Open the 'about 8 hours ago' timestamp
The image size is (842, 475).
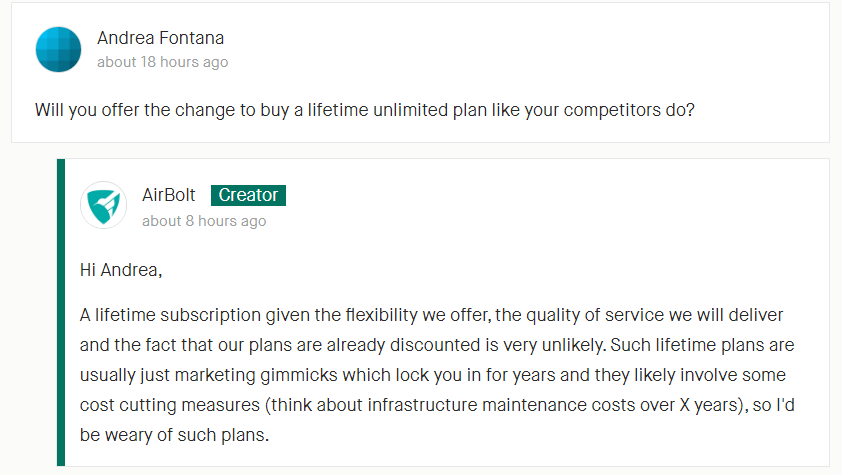coord(204,221)
